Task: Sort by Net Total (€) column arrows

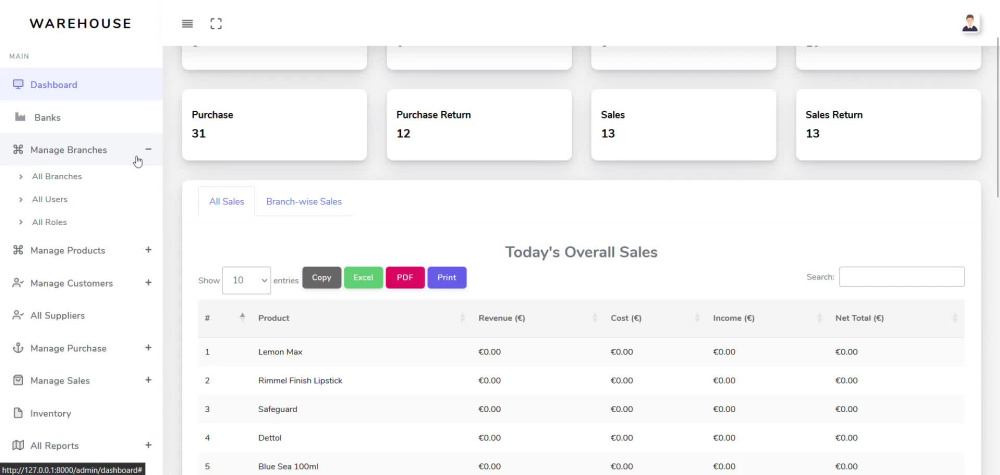Action: coord(955,318)
